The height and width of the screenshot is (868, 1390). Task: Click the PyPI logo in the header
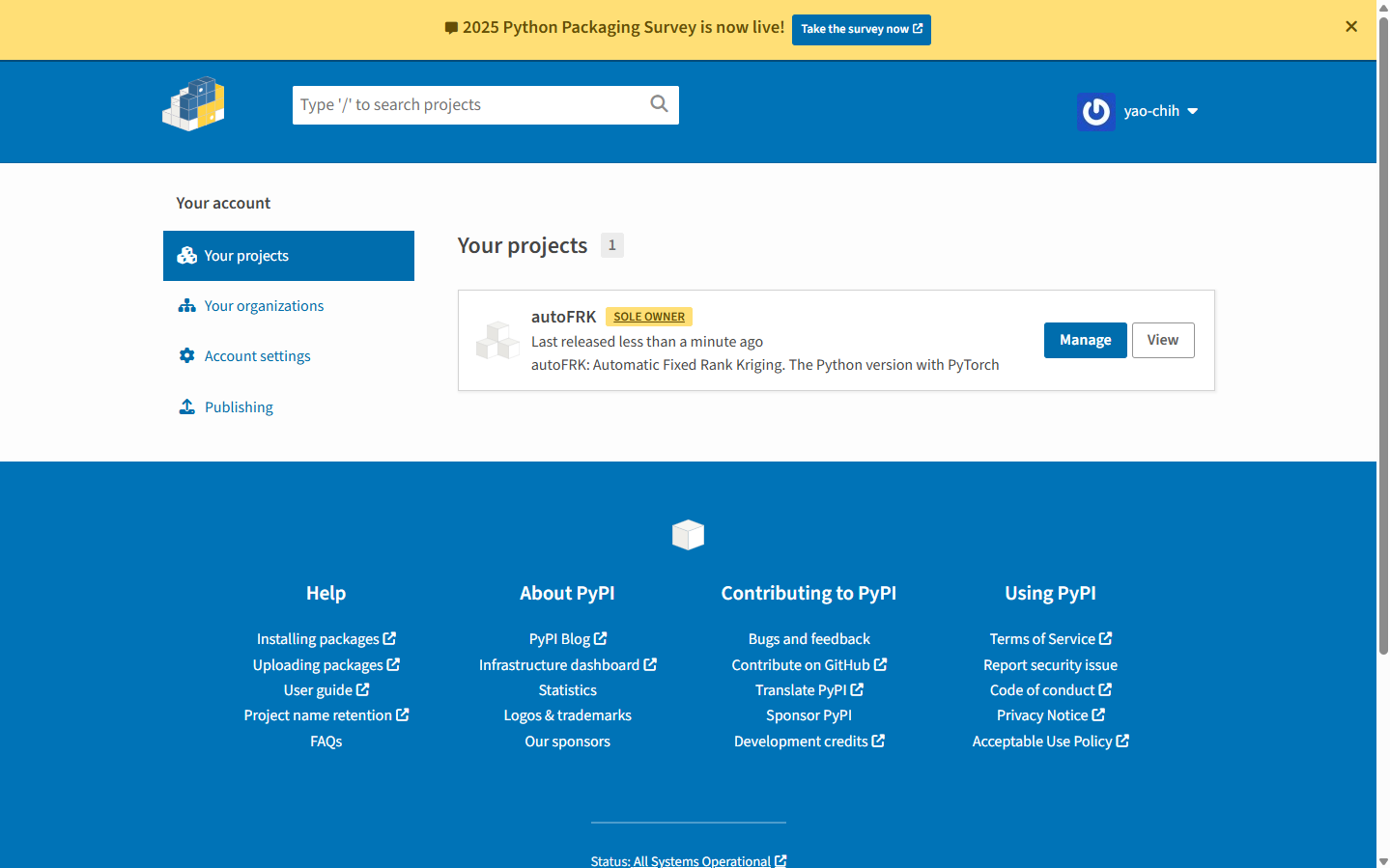(193, 103)
